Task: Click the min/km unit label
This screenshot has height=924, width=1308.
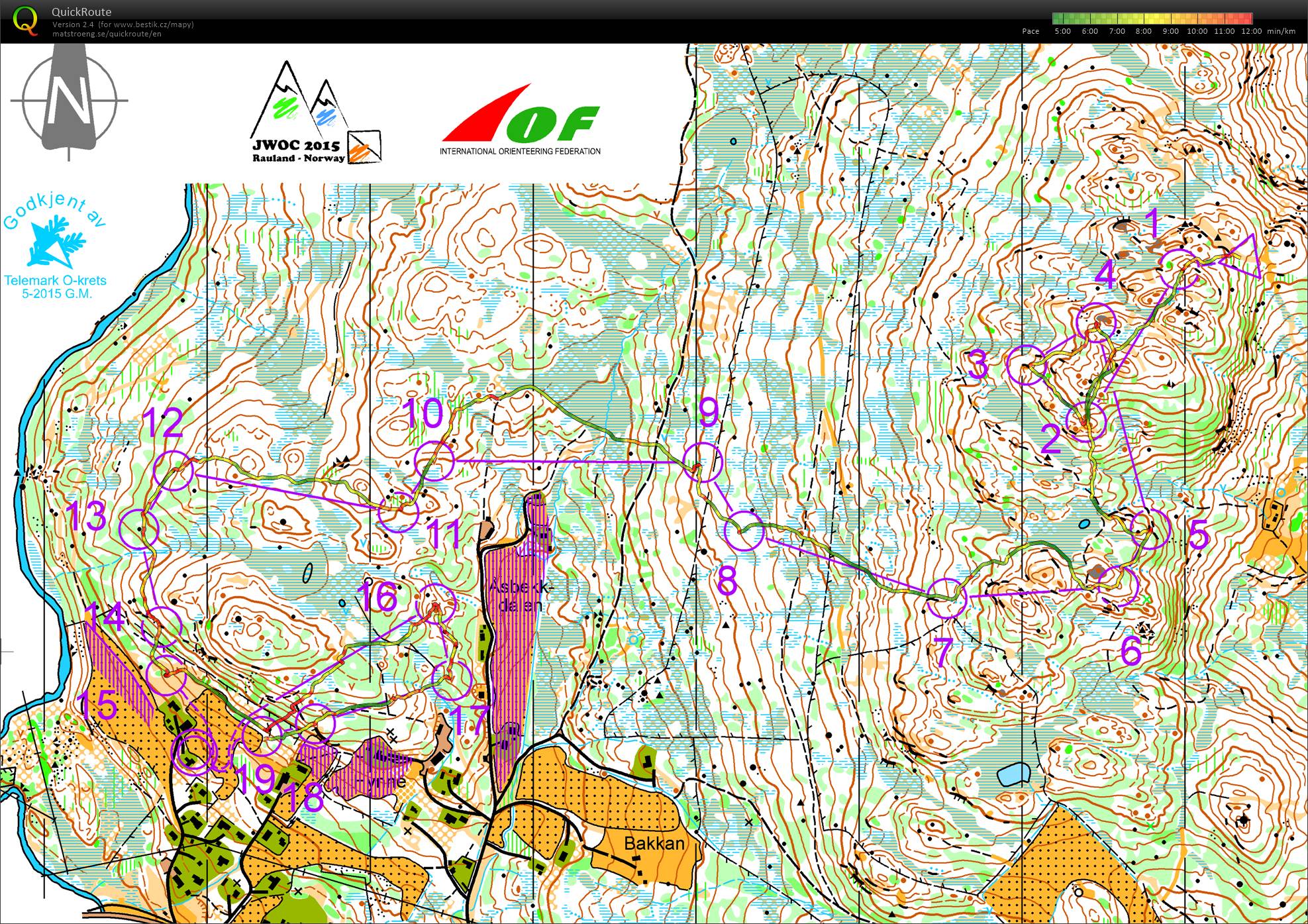Action: tap(1281, 31)
